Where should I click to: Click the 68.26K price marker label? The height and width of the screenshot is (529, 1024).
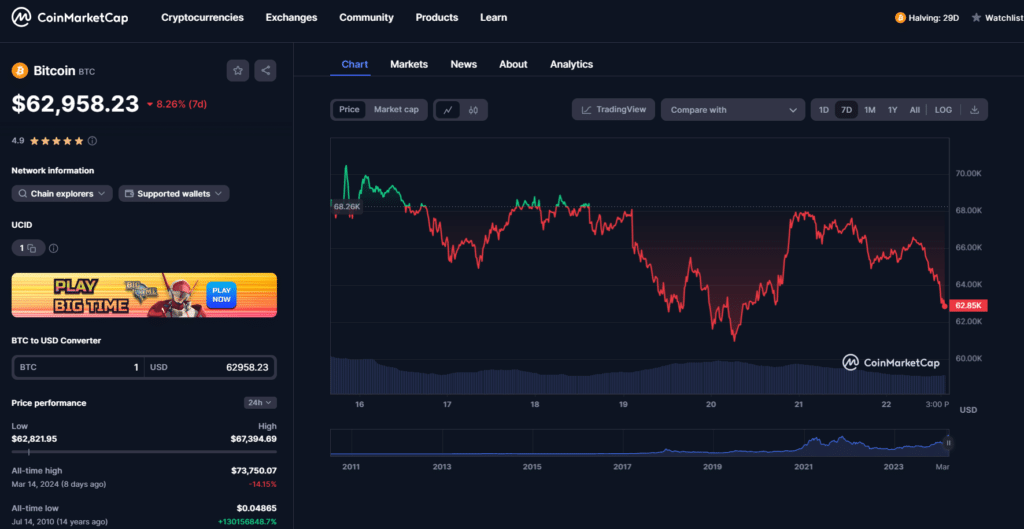coord(347,206)
